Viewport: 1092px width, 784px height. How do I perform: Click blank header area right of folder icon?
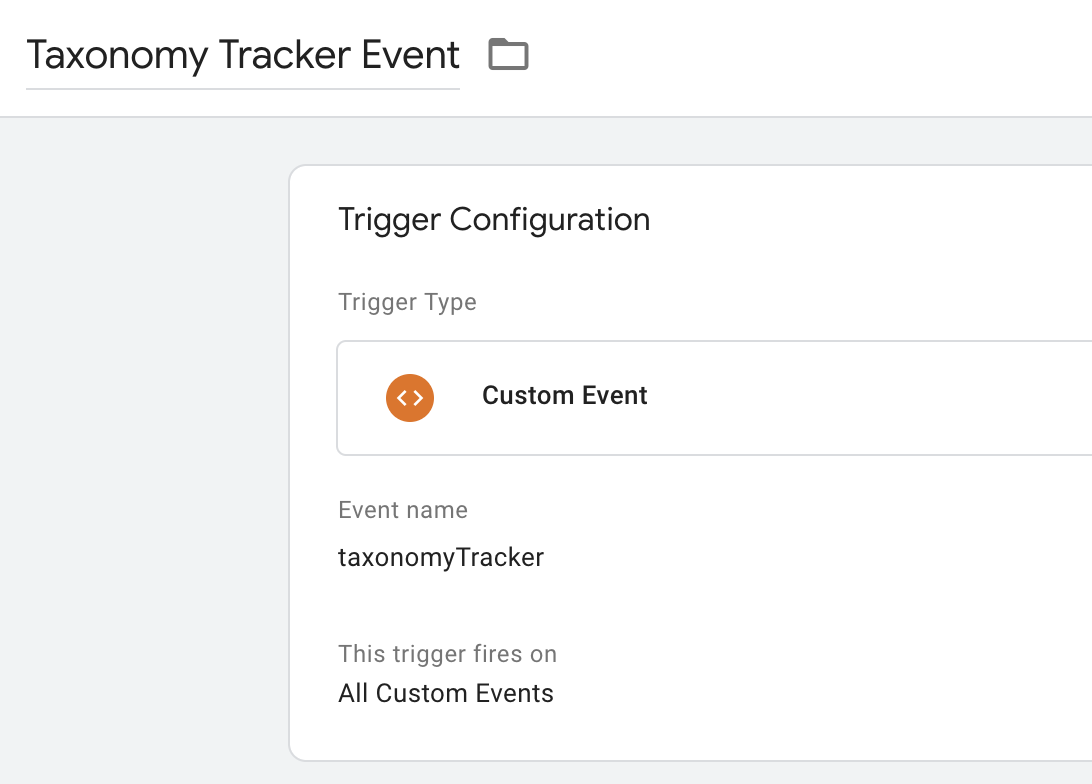800,55
